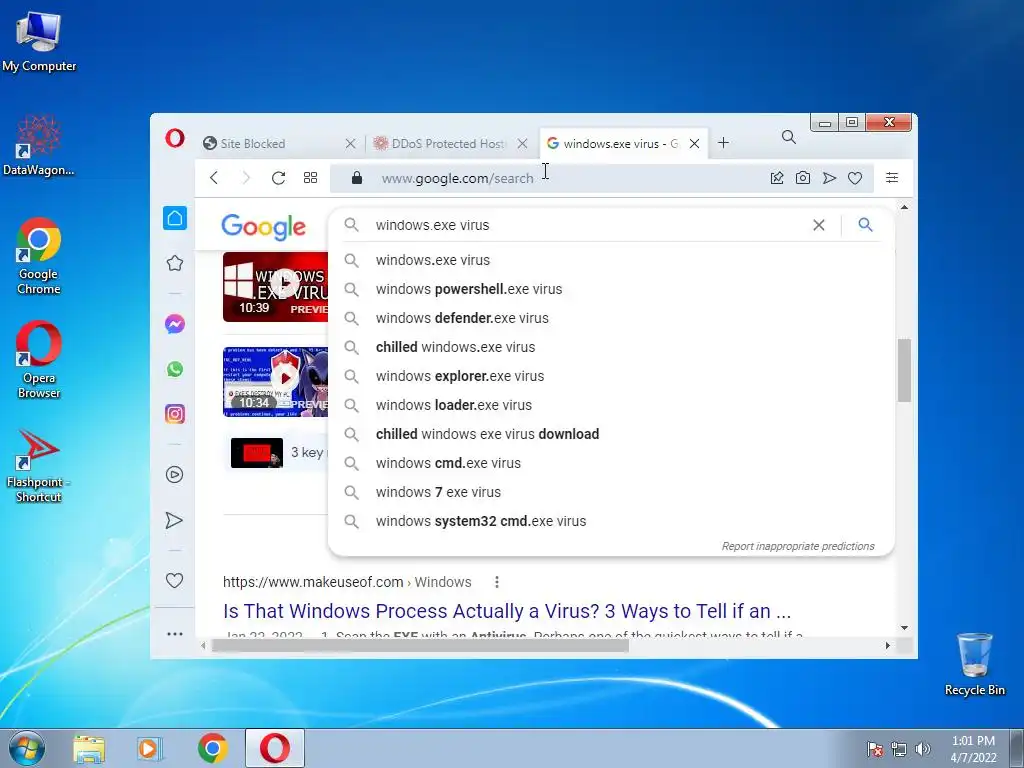Reload the current page
Screen dimensions: 1024x768
(x=278, y=178)
